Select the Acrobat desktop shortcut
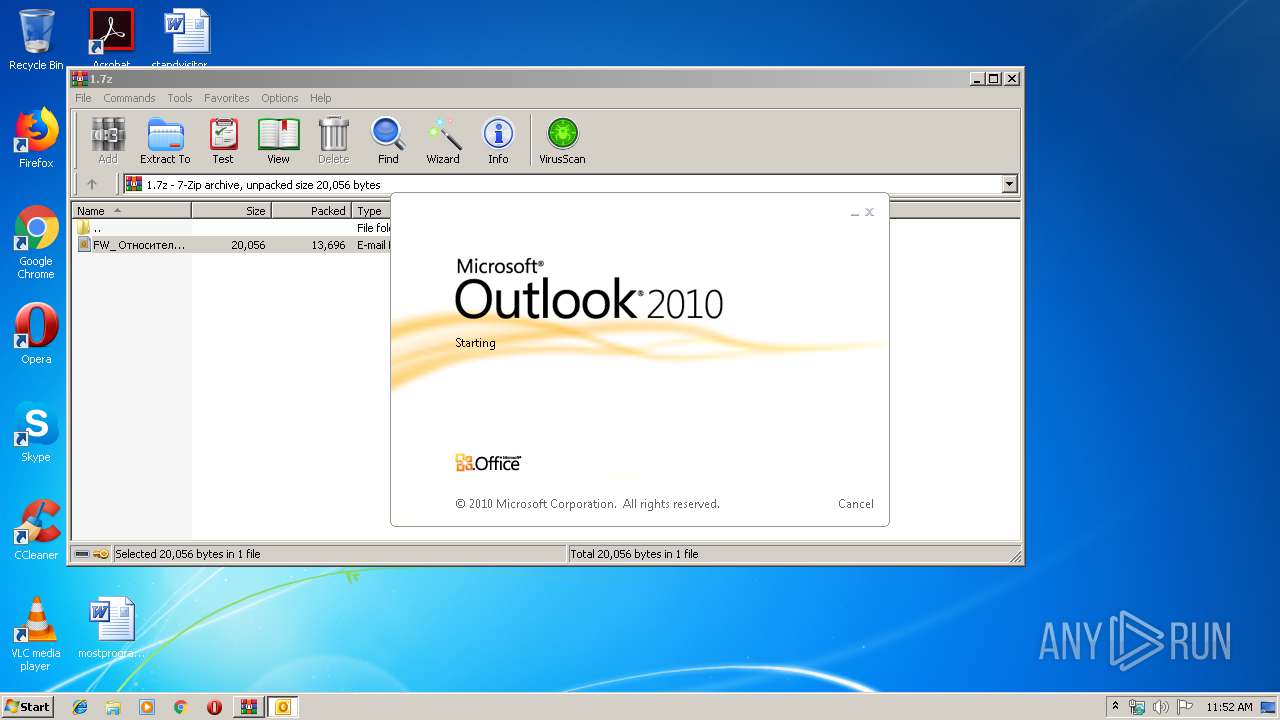This screenshot has height=720, width=1280. coord(111,39)
